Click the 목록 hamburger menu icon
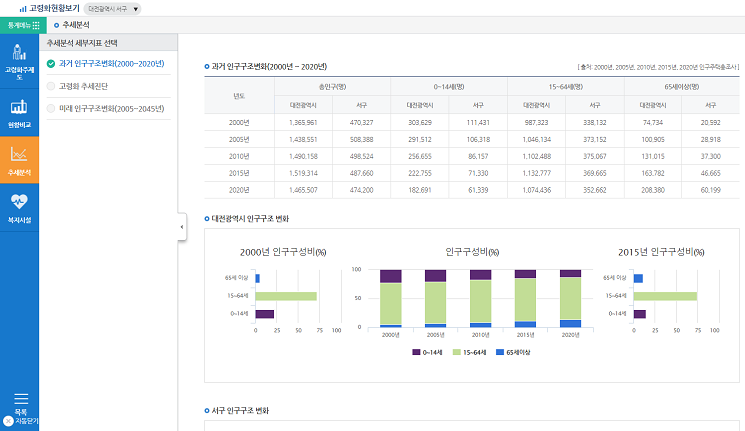 (20, 398)
